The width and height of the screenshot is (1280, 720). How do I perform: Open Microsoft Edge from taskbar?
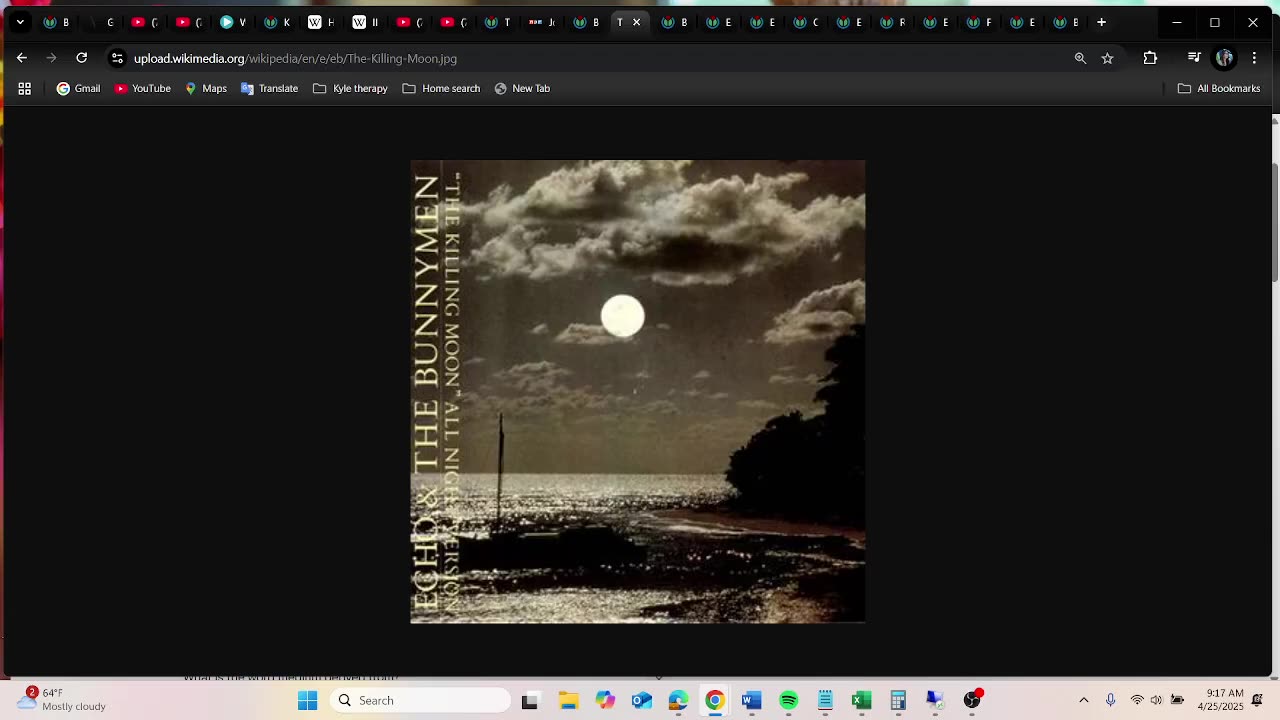678,700
